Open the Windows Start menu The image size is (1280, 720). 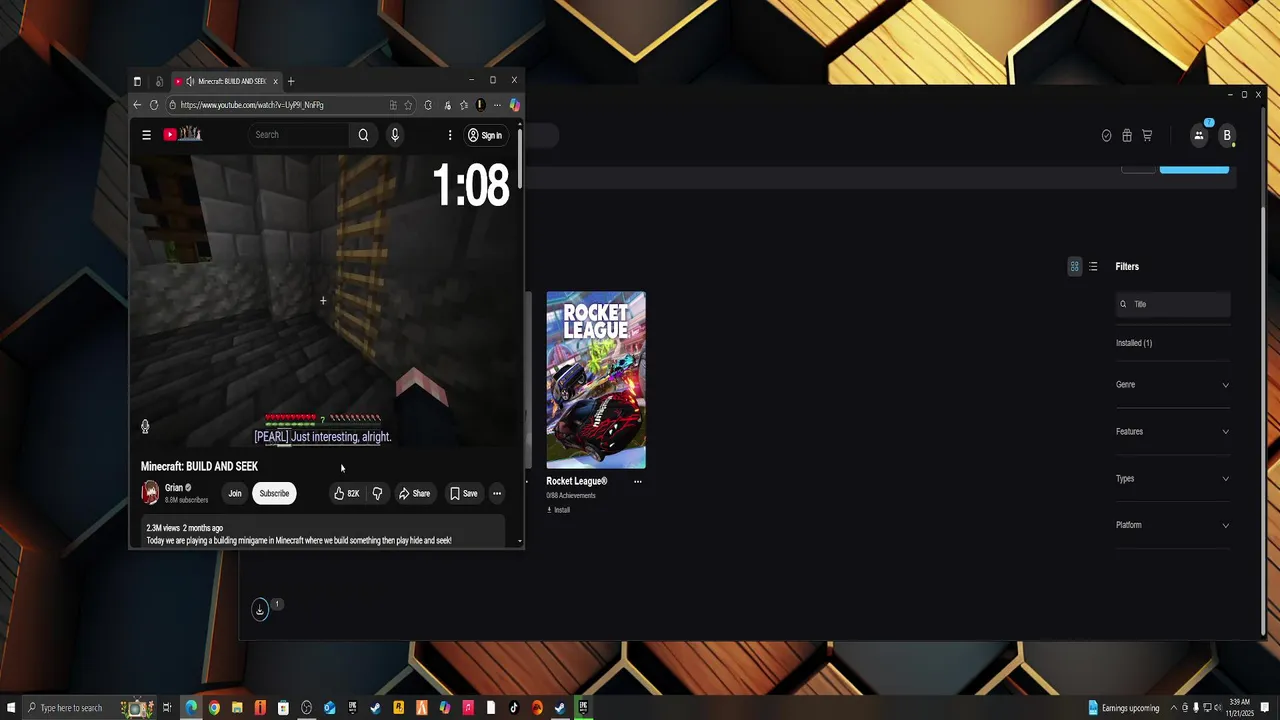pyautogui.click(x=9, y=708)
